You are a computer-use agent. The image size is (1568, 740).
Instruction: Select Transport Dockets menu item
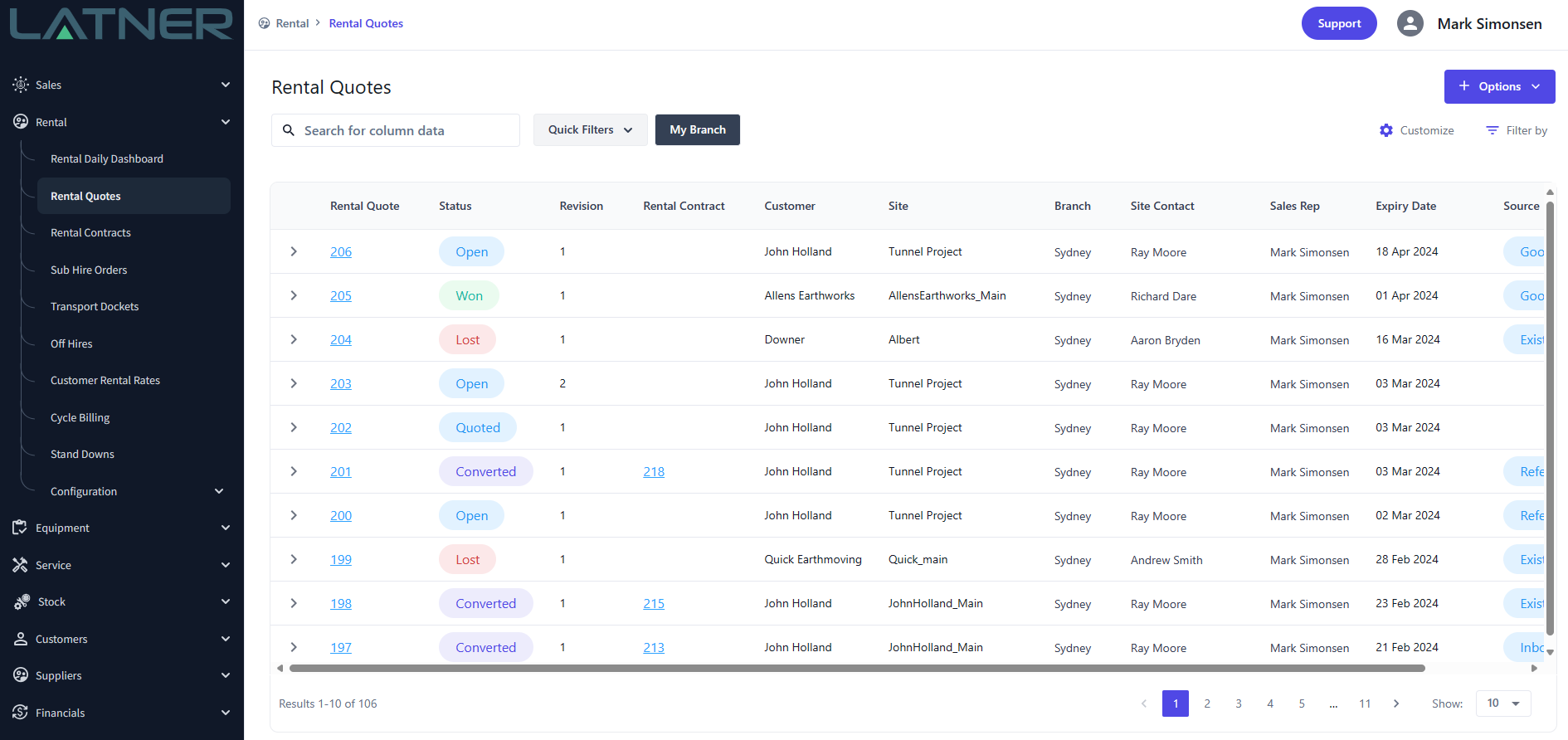coord(95,307)
